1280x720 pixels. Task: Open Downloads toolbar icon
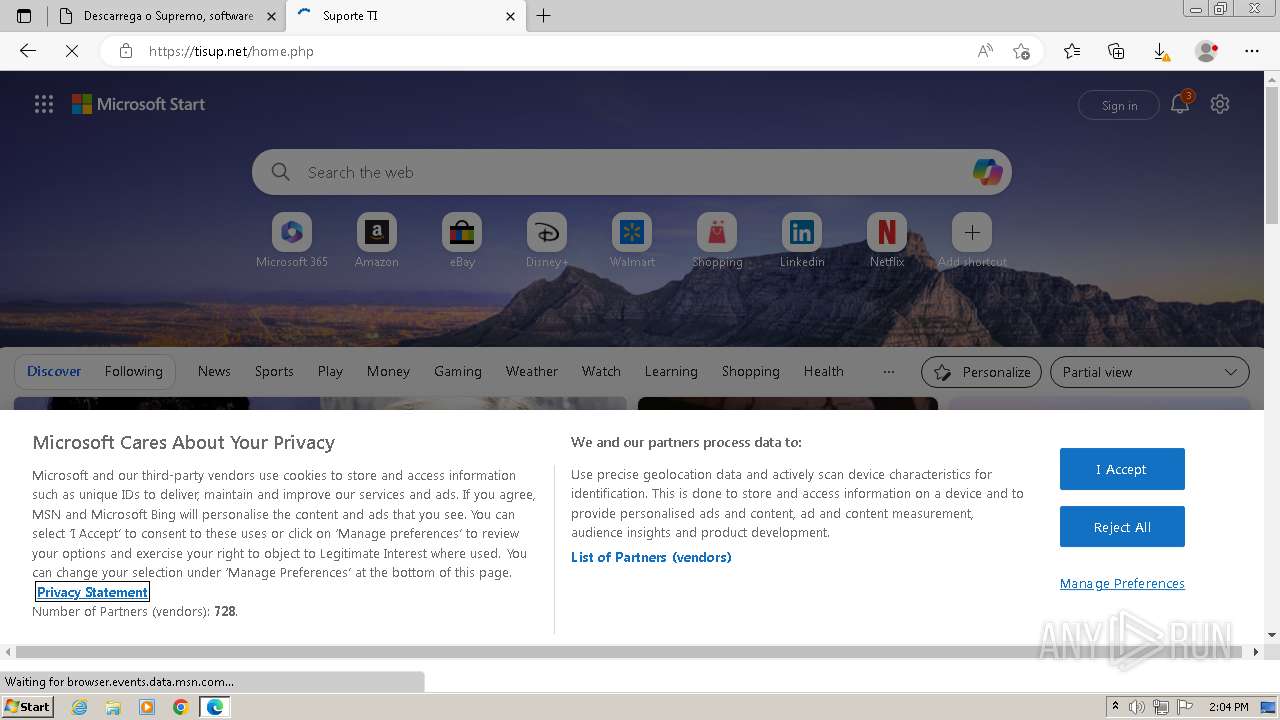tap(1160, 51)
